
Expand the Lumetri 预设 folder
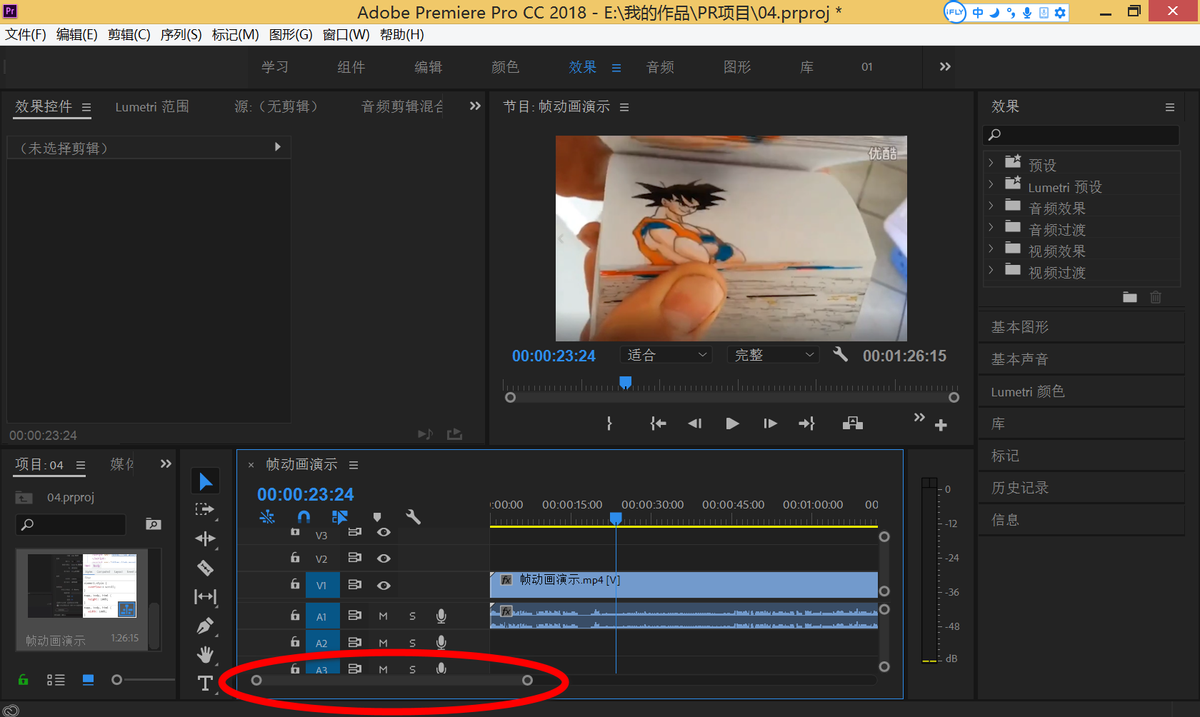point(991,185)
